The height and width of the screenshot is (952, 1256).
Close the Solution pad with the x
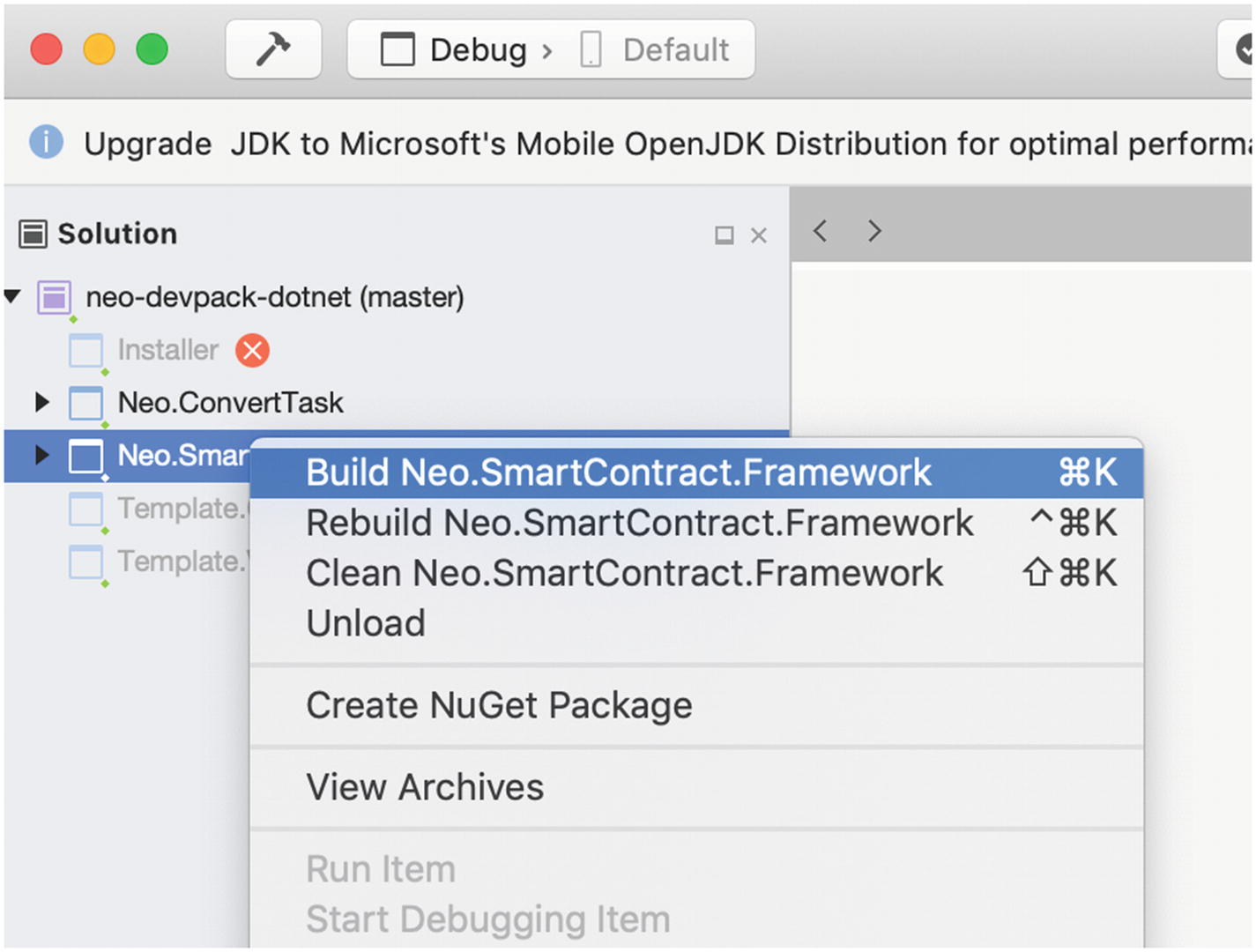pyautogui.click(x=759, y=235)
